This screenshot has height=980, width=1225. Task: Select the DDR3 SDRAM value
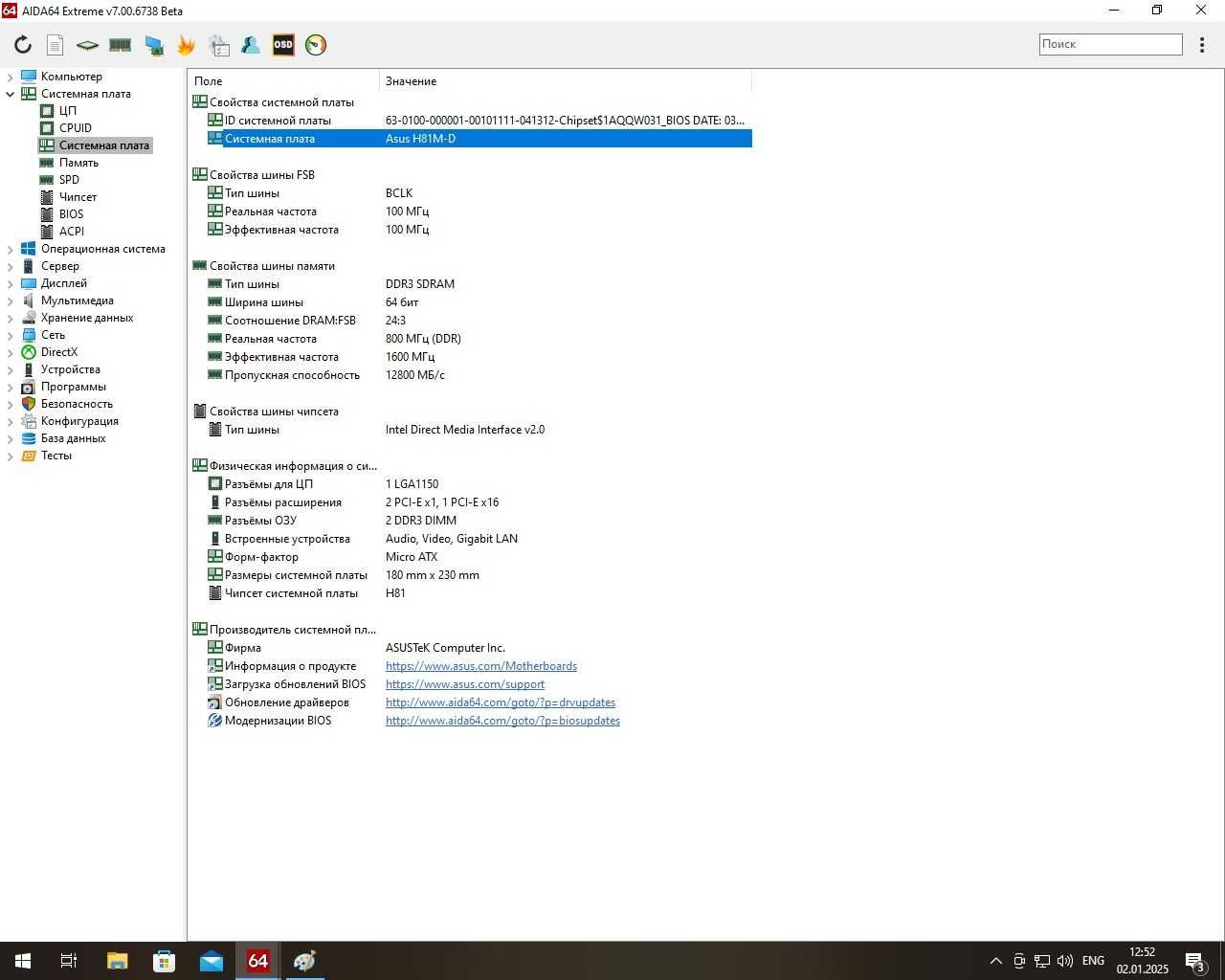[x=420, y=284]
